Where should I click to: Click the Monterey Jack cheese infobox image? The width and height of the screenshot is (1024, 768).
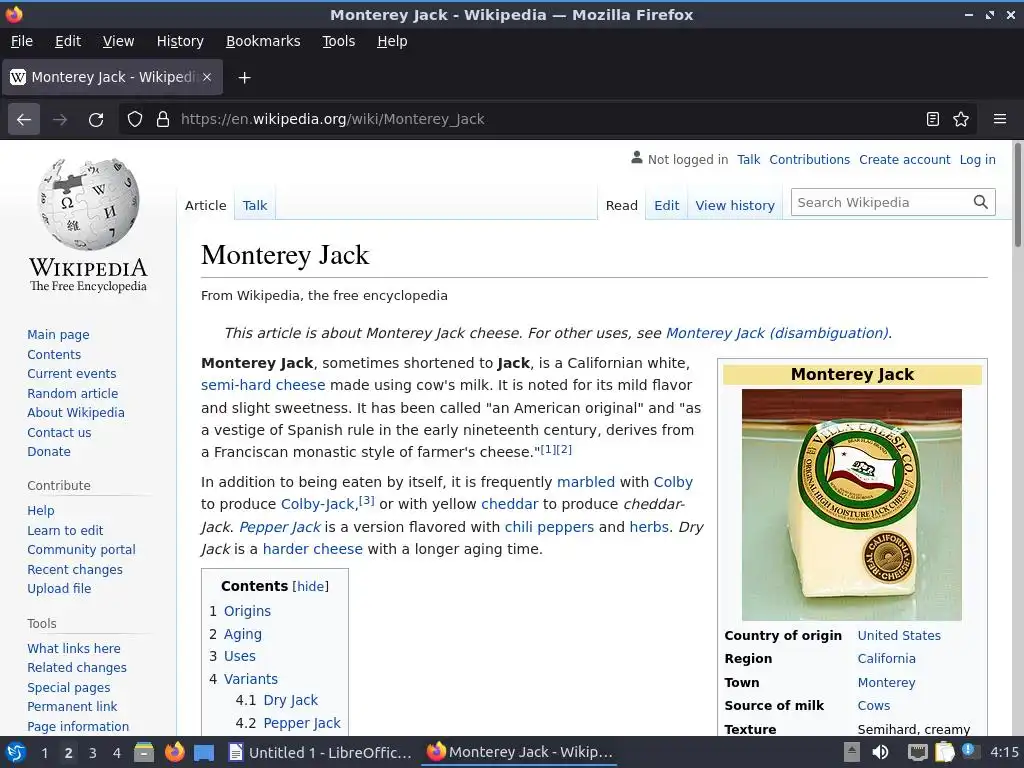point(852,505)
